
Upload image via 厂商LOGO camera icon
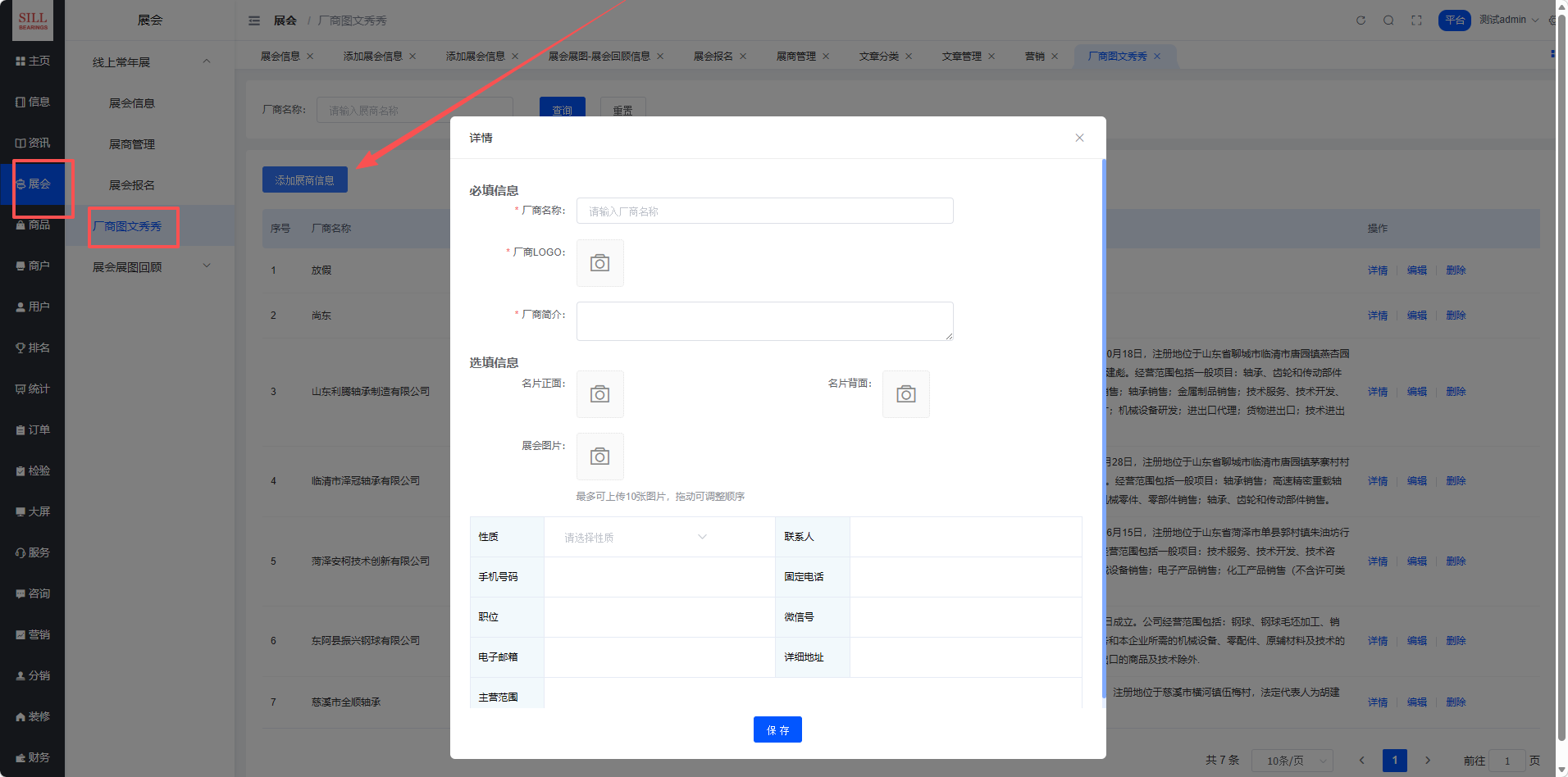(x=599, y=263)
